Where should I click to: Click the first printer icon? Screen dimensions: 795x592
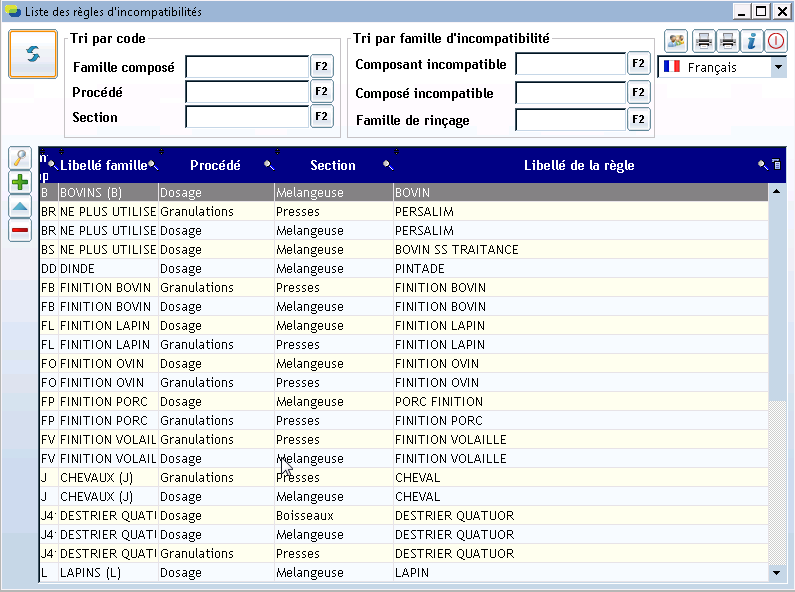pyautogui.click(x=704, y=41)
